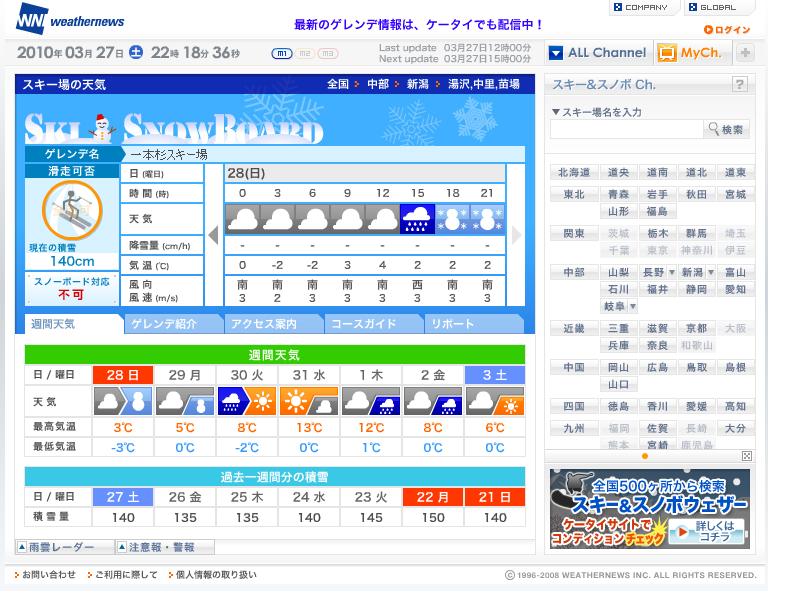
Task: Click the expand panel corner icon
Action: coord(746,456)
